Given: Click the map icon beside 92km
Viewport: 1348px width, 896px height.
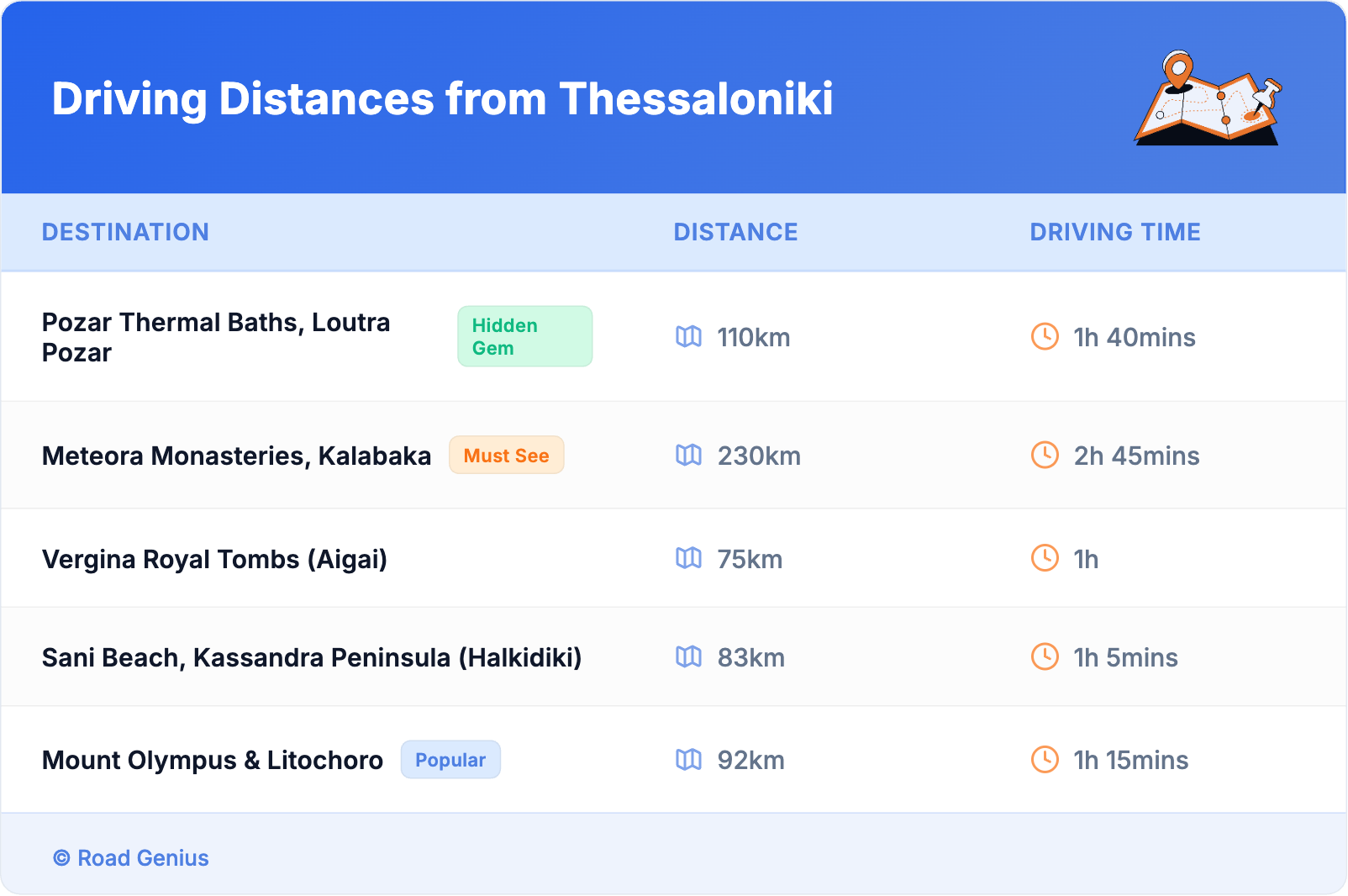Looking at the screenshot, I should (x=688, y=760).
